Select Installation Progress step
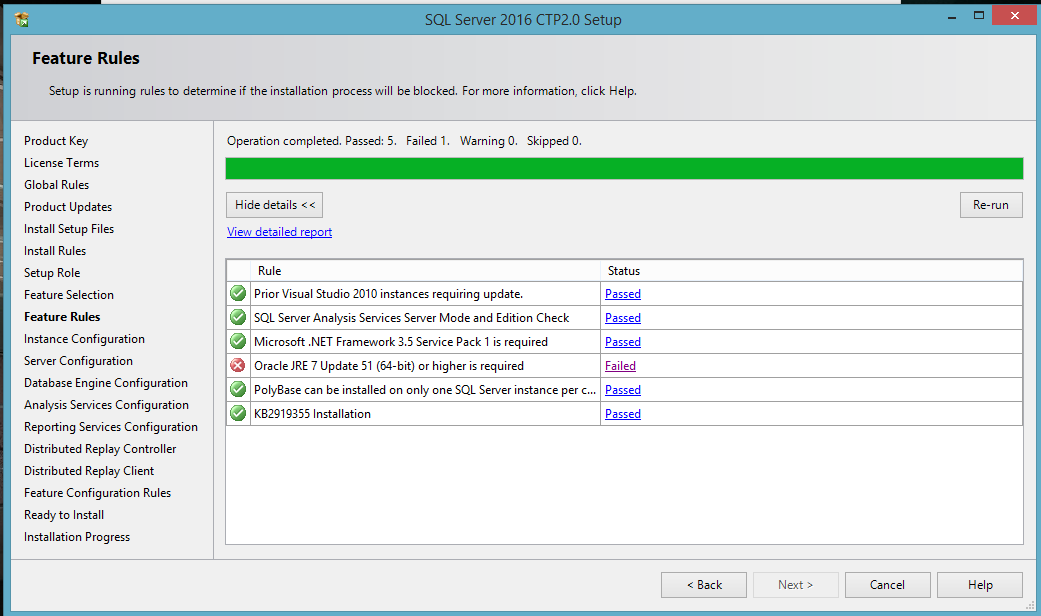Screen dimensions: 1041x616 tap(77, 536)
